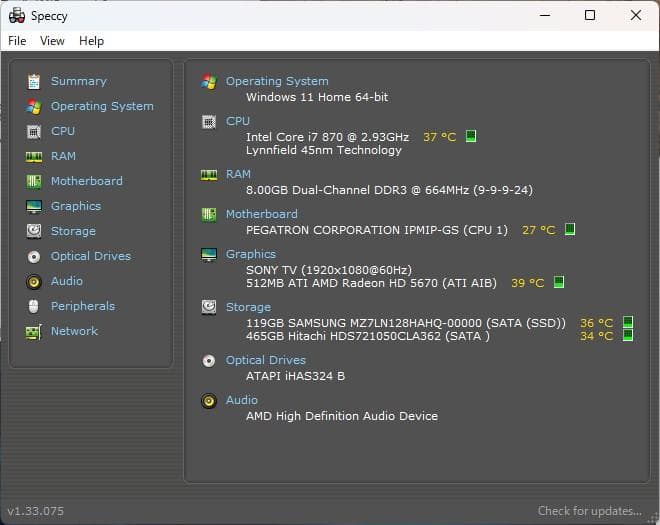Click the Audio speaker icon in sidebar
660x525 pixels.
click(34, 282)
